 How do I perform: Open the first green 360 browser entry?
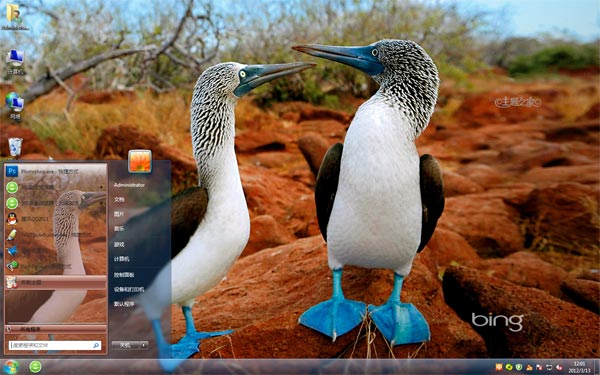click(x=56, y=187)
